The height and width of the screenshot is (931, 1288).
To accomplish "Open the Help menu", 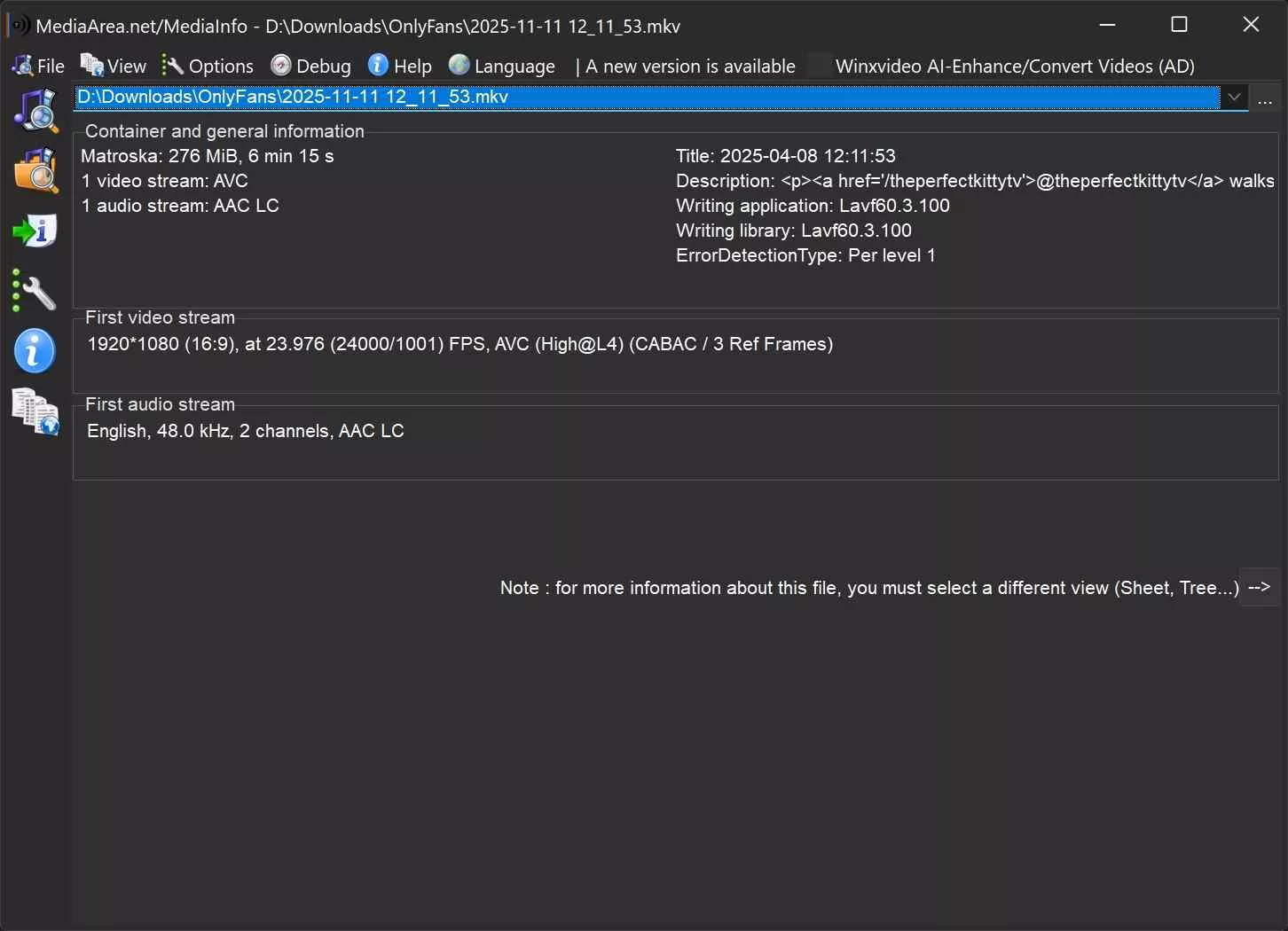I will pyautogui.click(x=400, y=66).
